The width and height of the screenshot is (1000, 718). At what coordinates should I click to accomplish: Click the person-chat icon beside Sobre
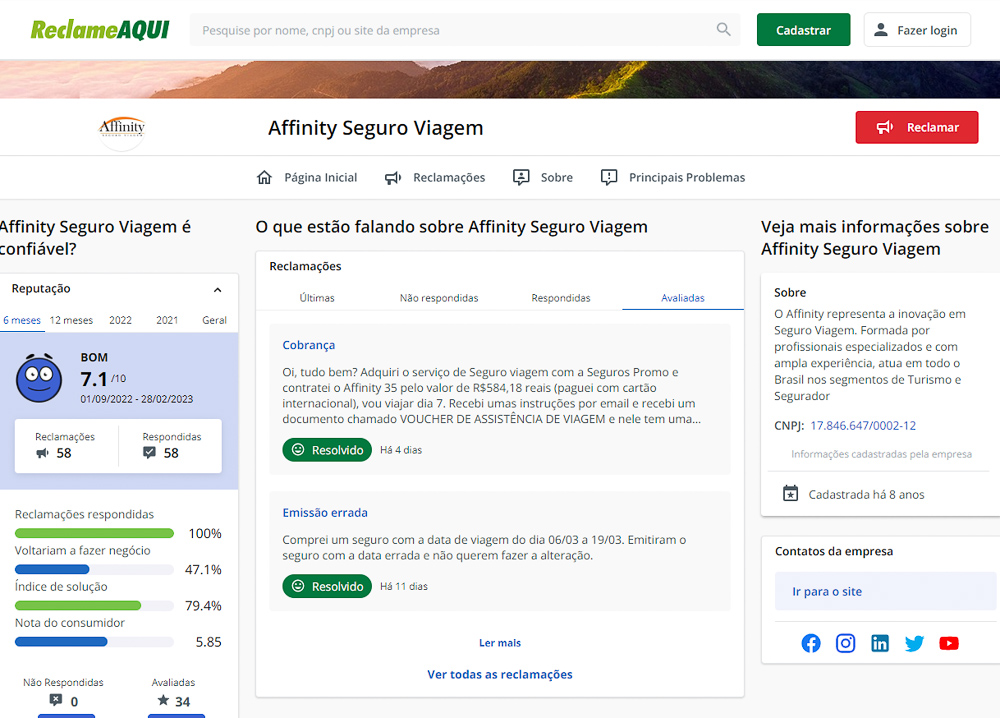(521, 177)
